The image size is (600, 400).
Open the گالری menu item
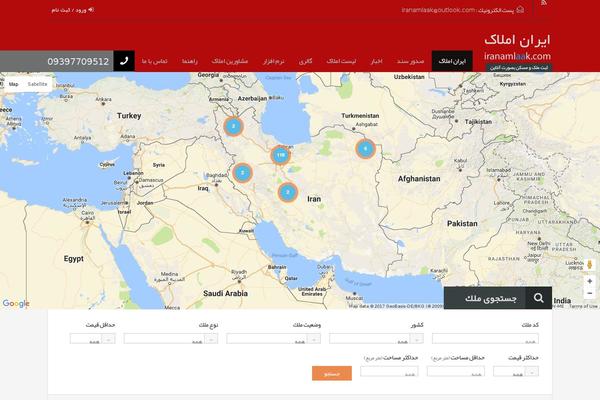click(305, 61)
